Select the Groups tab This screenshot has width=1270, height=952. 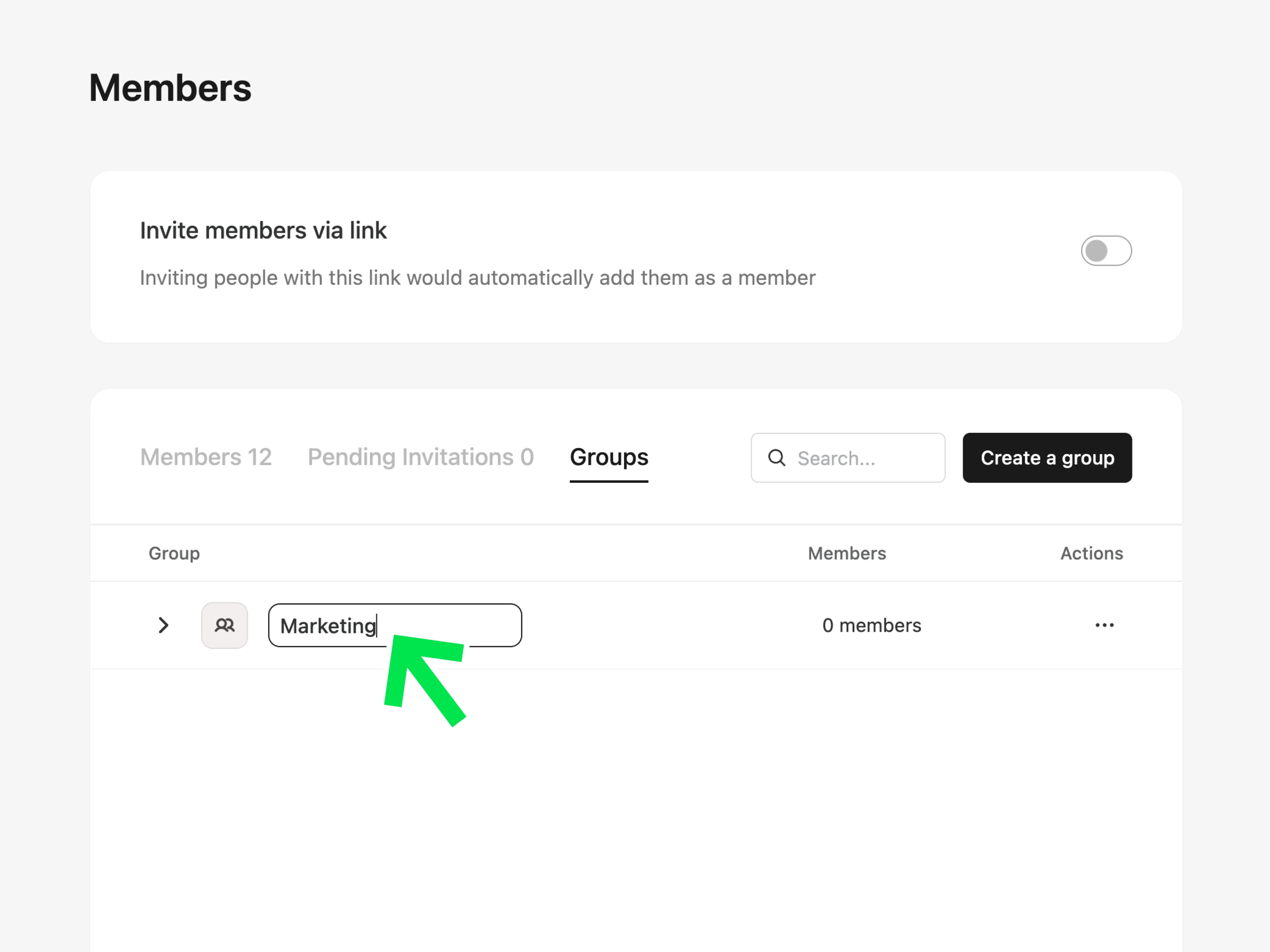(x=609, y=457)
